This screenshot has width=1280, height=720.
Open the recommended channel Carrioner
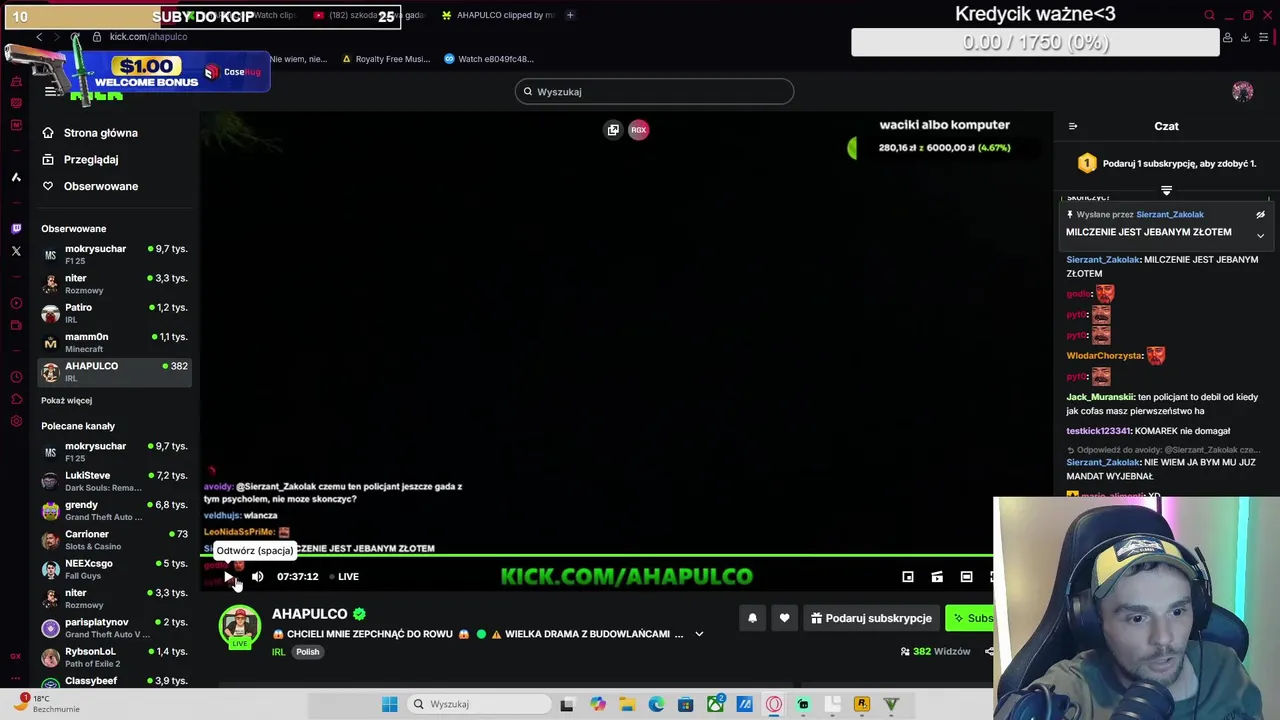[x=114, y=540]
